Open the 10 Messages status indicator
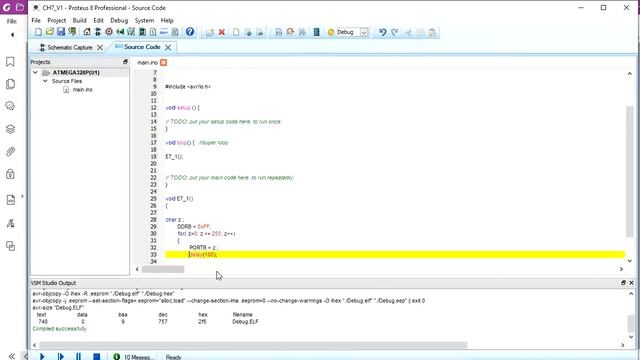This screenshot has height=360, width=640. 133,357
